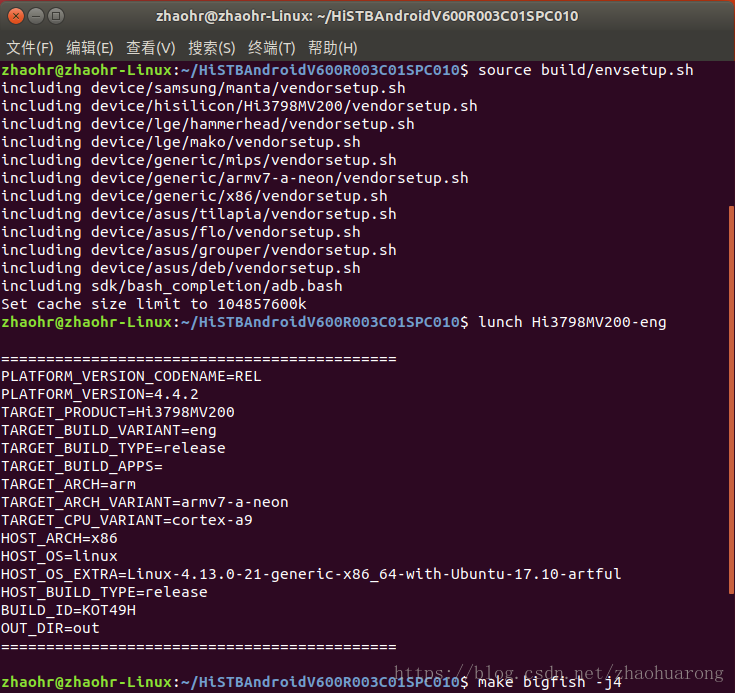This screenshot has height=693, width=735.
Task: Open the 编辑(E) menu
Action: pos(90,48)
